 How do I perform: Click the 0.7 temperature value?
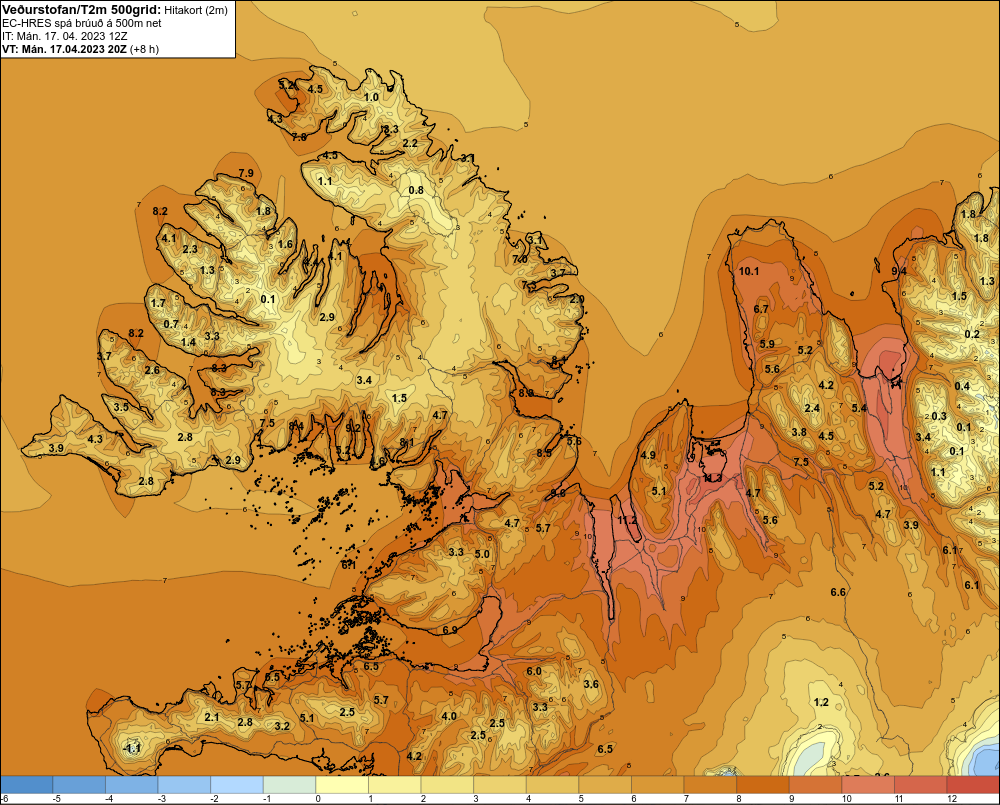171,324
